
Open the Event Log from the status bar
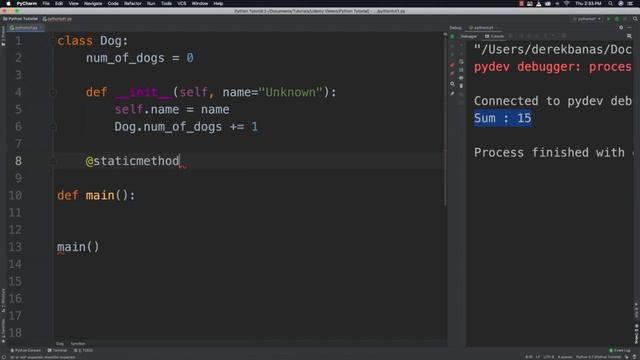click(x=620, y=350)
